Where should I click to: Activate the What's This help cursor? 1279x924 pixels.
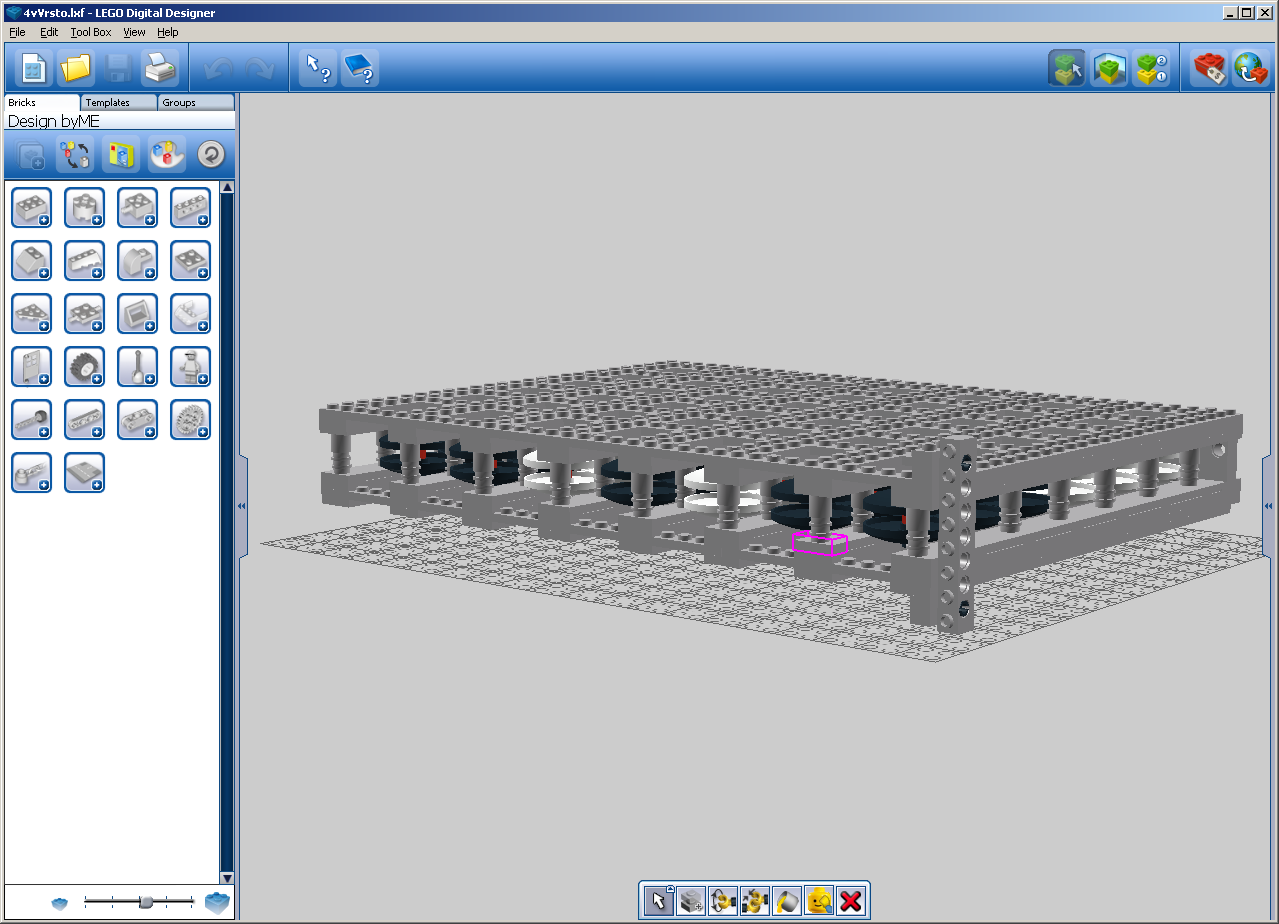(x=318, y=68)
